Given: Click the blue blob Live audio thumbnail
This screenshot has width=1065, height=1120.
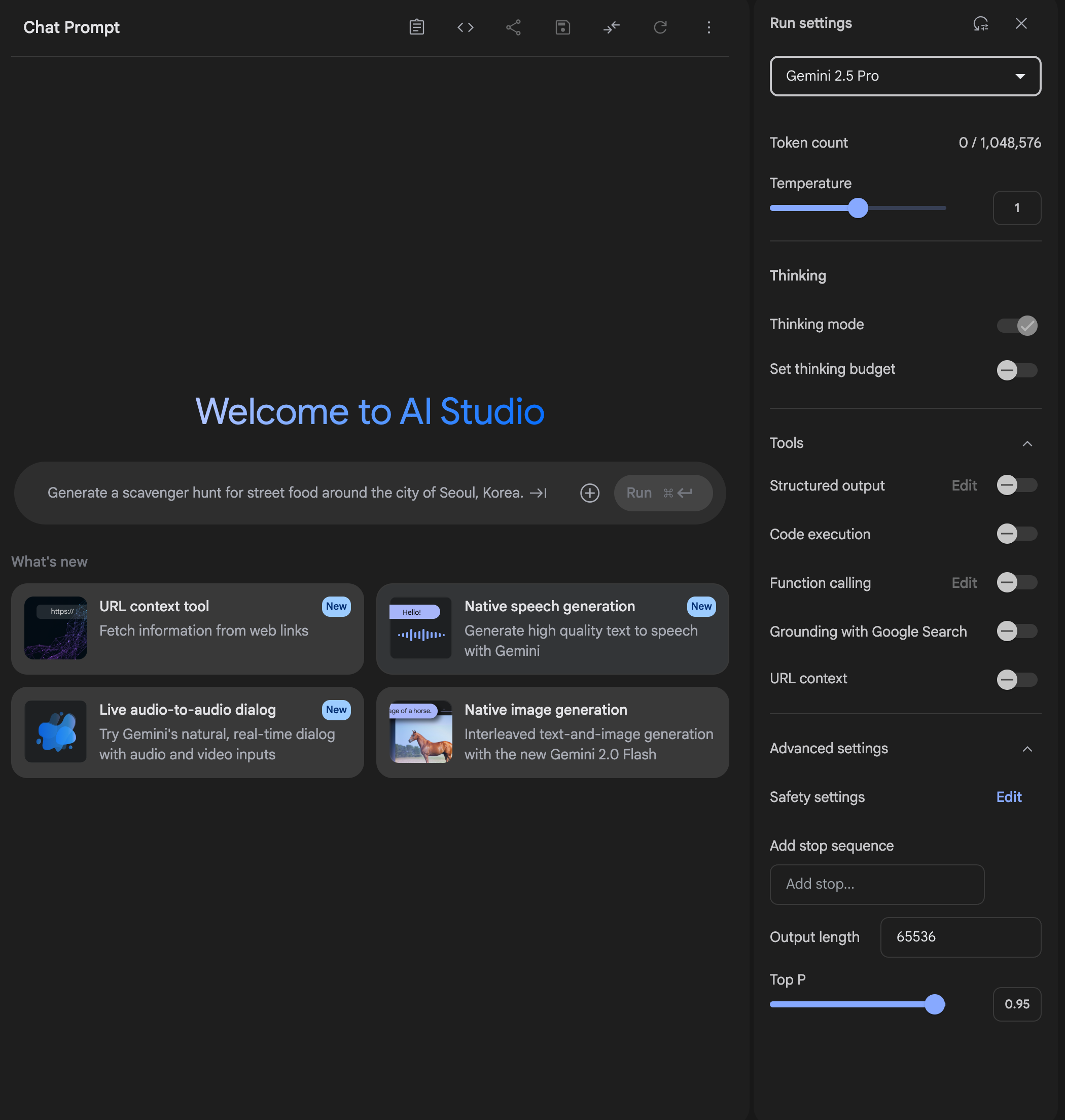Looking at the screenshot, I should (x=56, y=731).
